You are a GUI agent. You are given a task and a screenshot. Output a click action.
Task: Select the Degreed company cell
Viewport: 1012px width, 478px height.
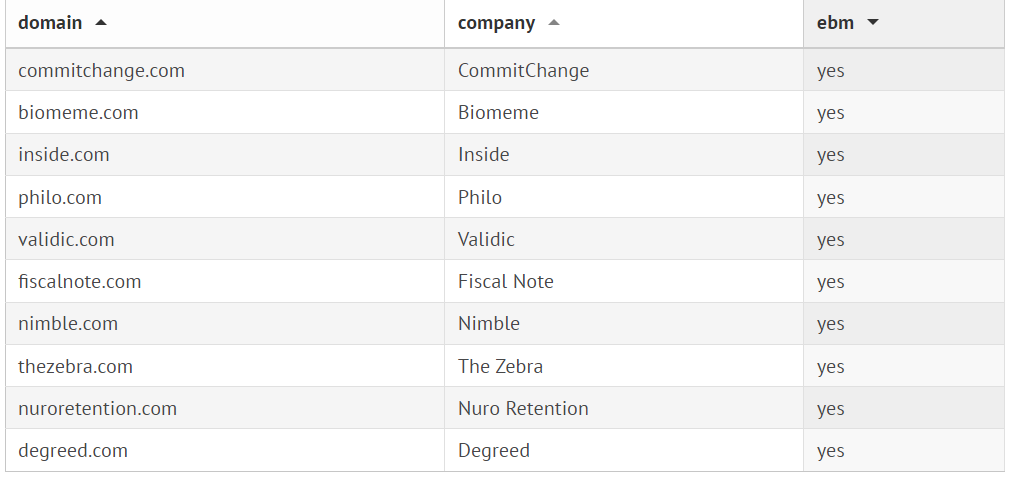pos(494,451)
